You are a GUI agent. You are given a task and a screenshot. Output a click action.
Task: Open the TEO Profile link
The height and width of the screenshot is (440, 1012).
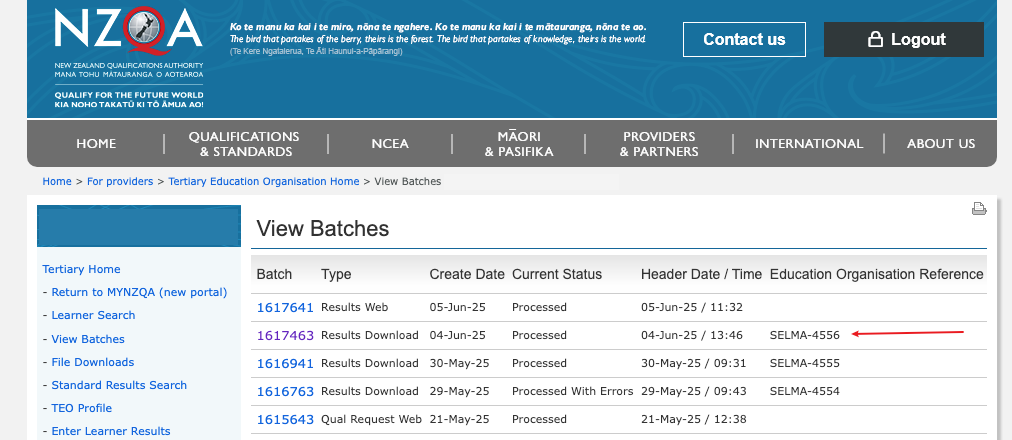81,408
